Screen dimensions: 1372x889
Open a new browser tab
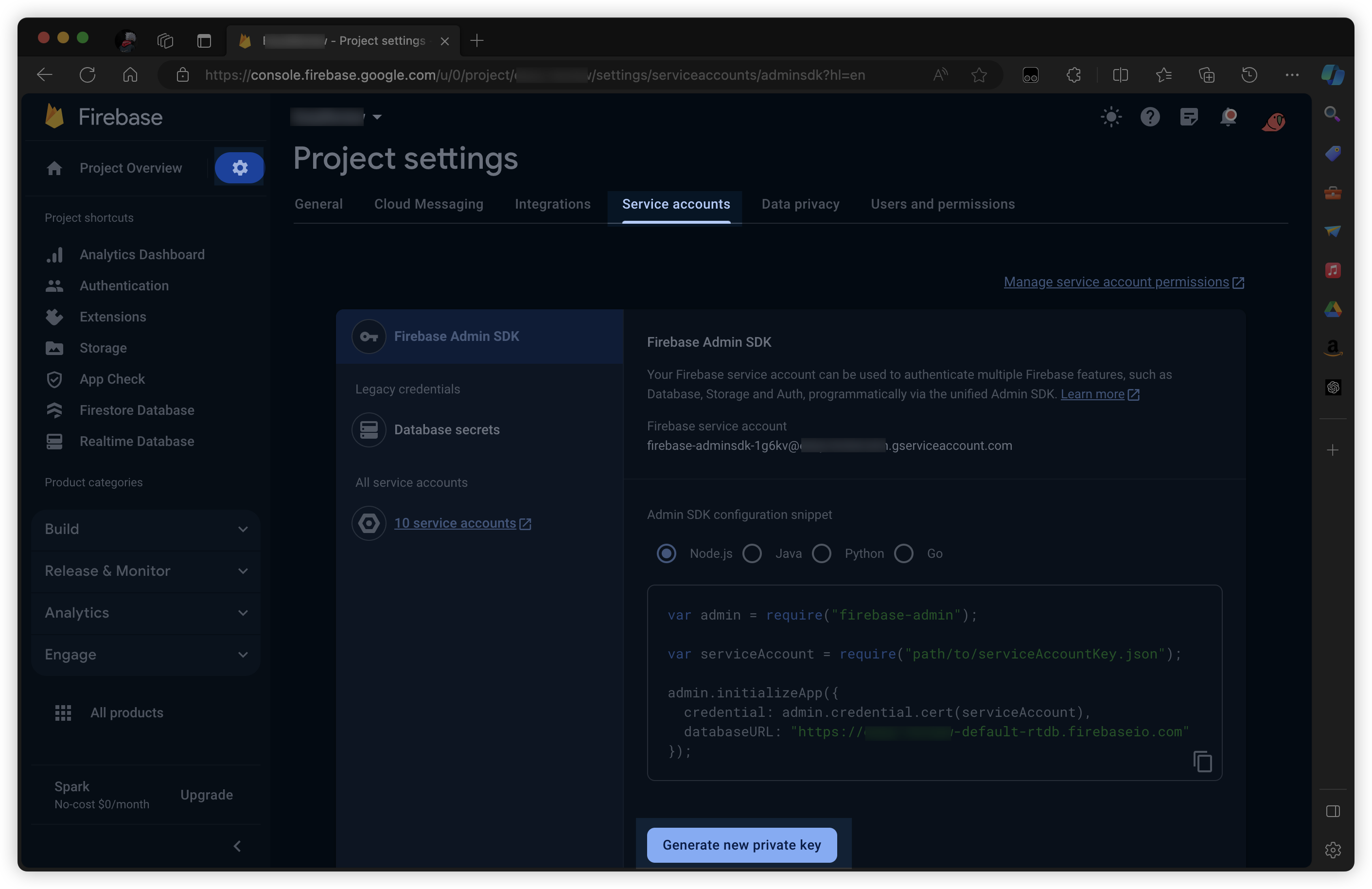pos(477,41)
